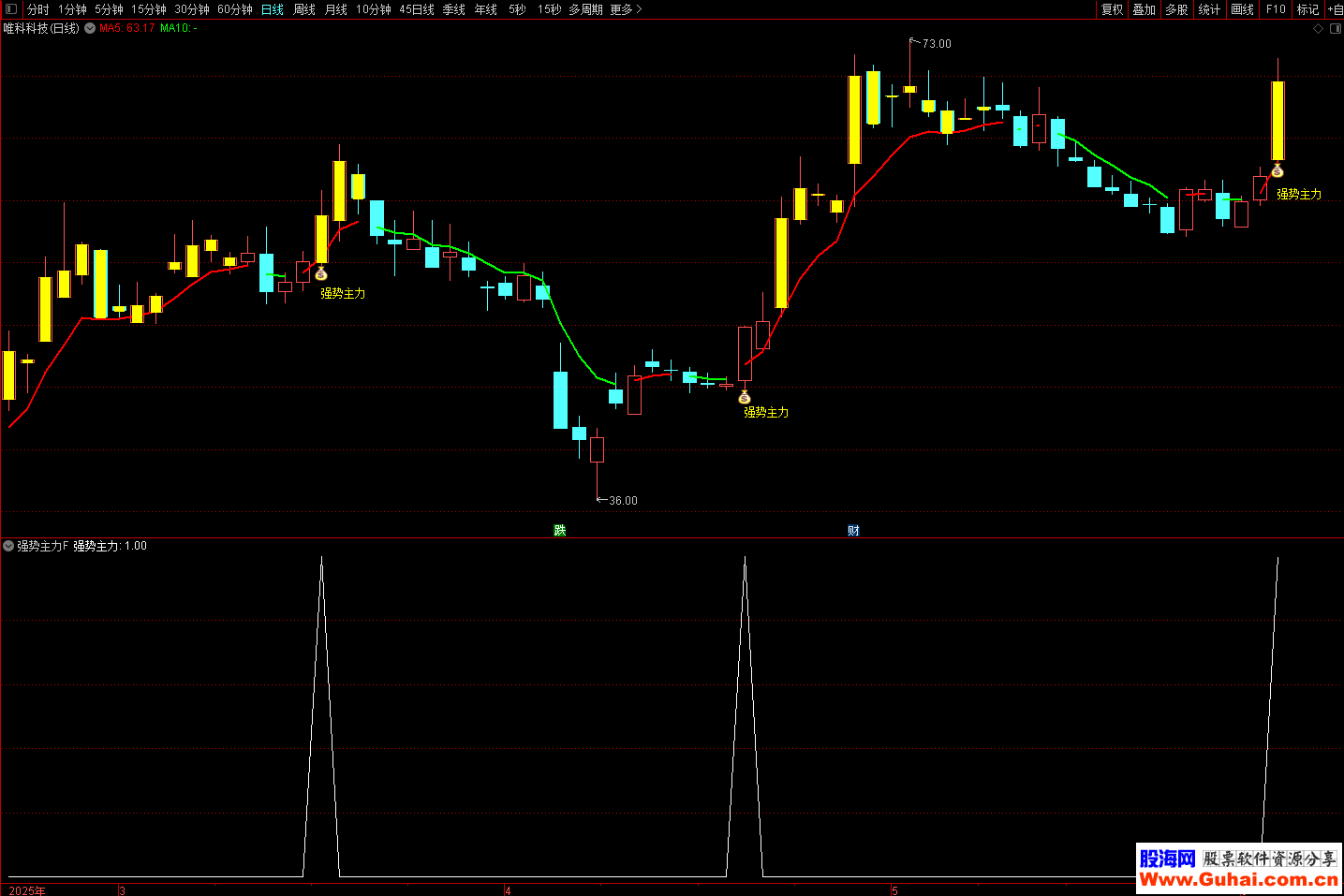Click the green 跌 event marker
The image size is (1344, 896).
click(x=560, y=531)
